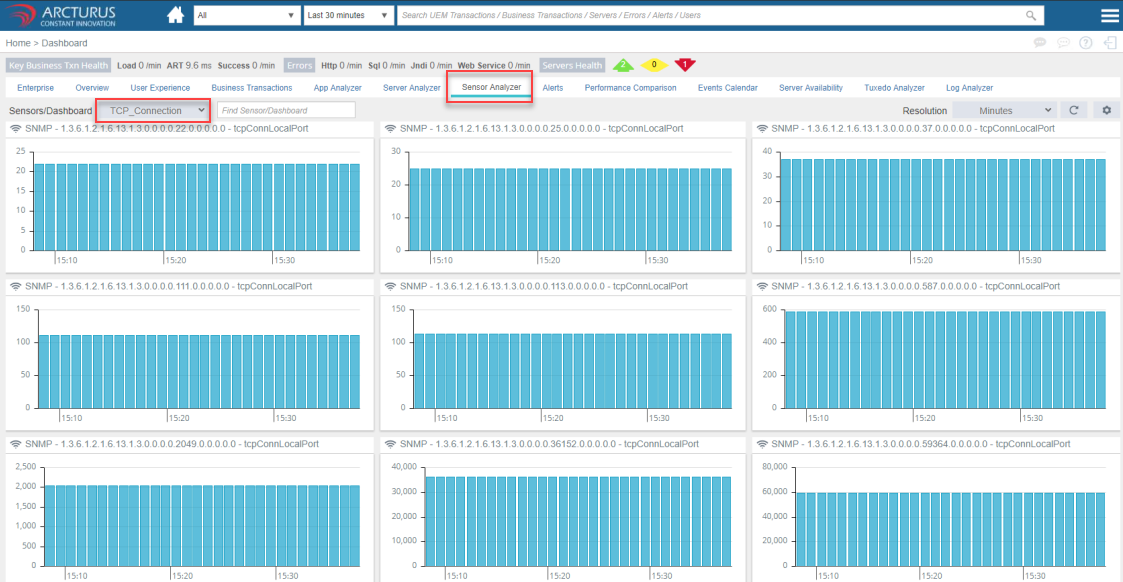Click the green healthy servers indicator
1123x582 pixels.
(622, 65)
